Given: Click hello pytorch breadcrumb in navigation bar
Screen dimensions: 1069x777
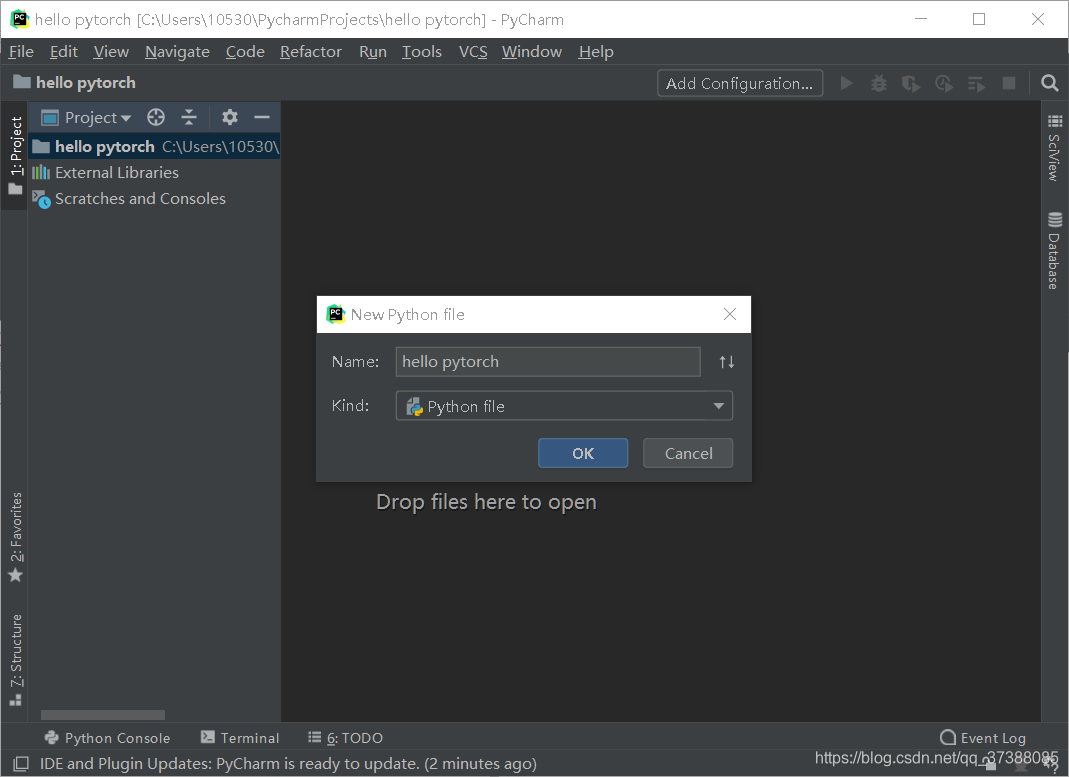Looking at the screenshot, I should 74,82.
